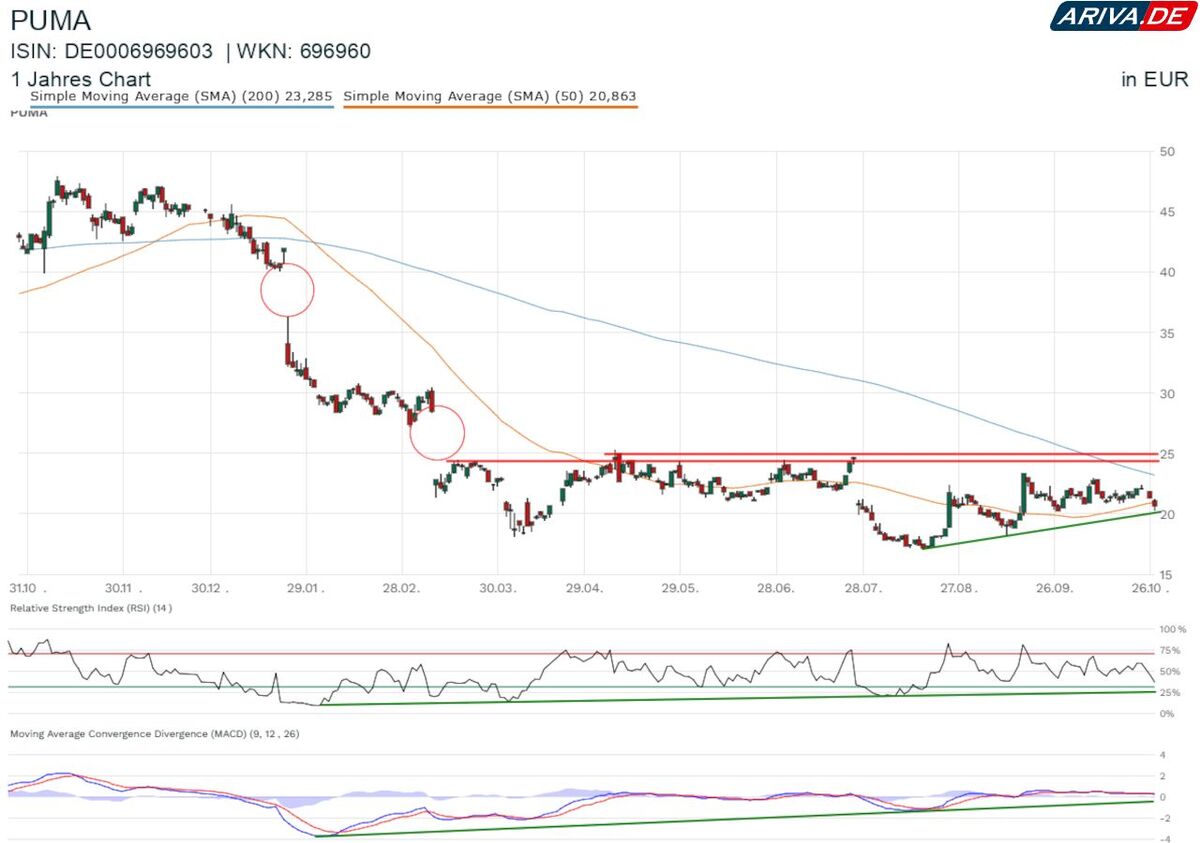Click the 29.05. date axis label

[x=679, y=588]
